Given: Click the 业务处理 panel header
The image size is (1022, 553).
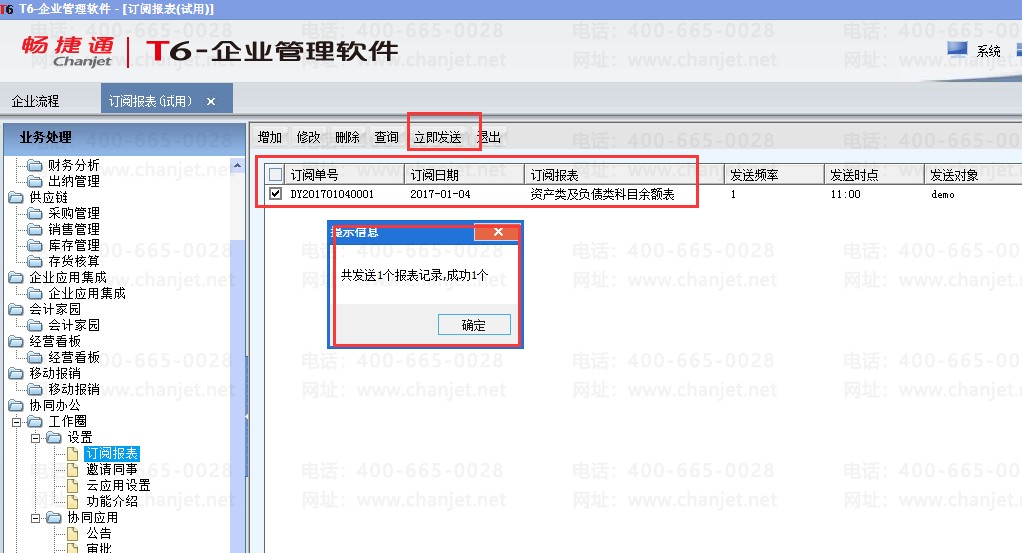Looking at the screenshot, I should (x=124, y=138).
